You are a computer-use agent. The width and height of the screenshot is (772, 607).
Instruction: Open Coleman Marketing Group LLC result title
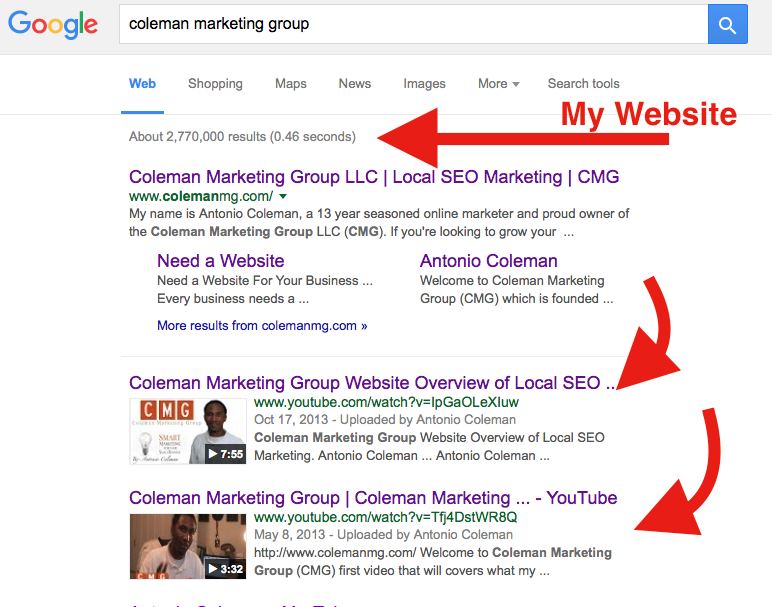coord(374,177)
